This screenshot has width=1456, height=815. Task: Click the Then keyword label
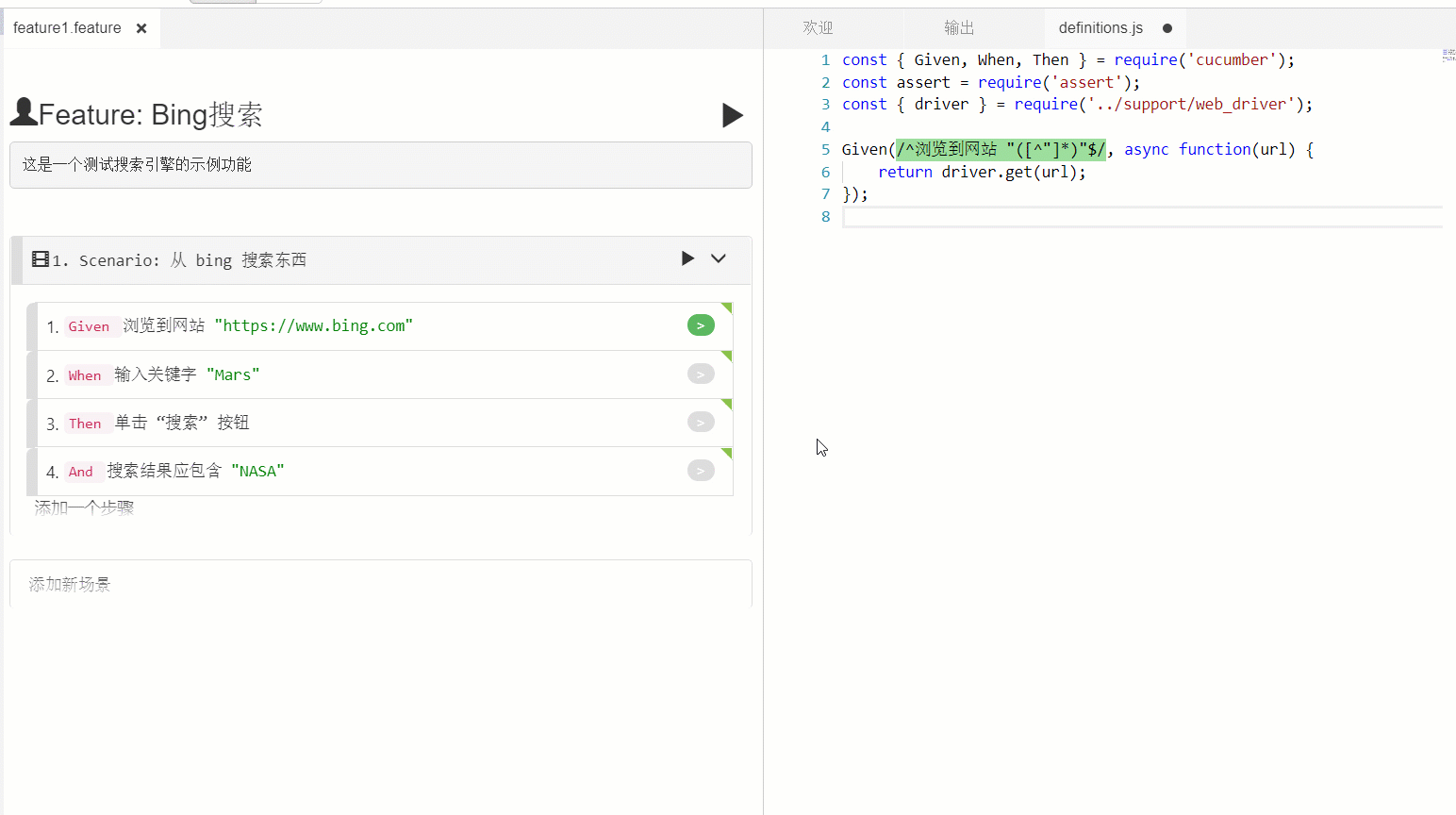[x=85, y=424]
